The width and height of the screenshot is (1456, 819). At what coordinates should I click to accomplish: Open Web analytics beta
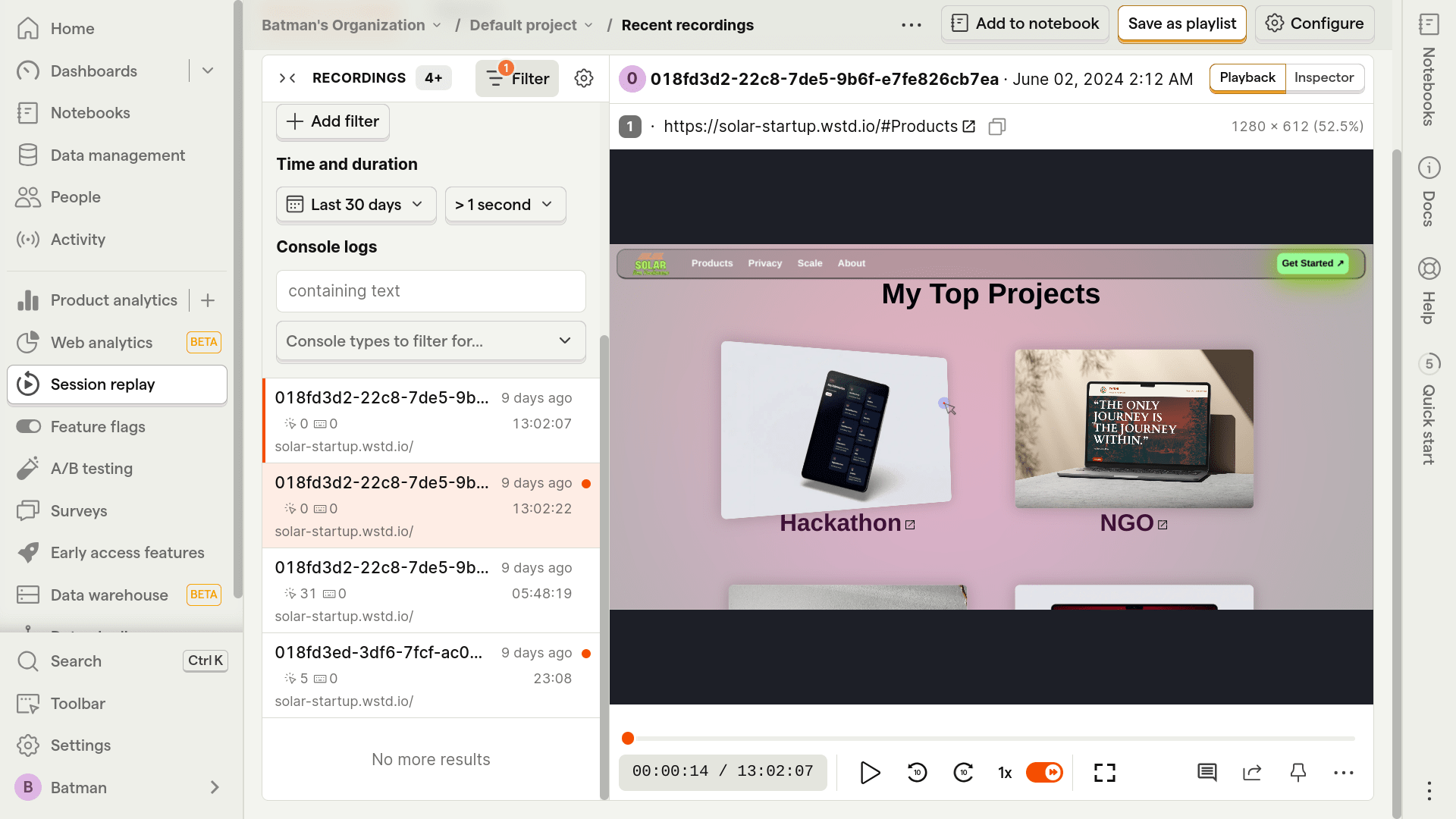(x=117, y=343)
